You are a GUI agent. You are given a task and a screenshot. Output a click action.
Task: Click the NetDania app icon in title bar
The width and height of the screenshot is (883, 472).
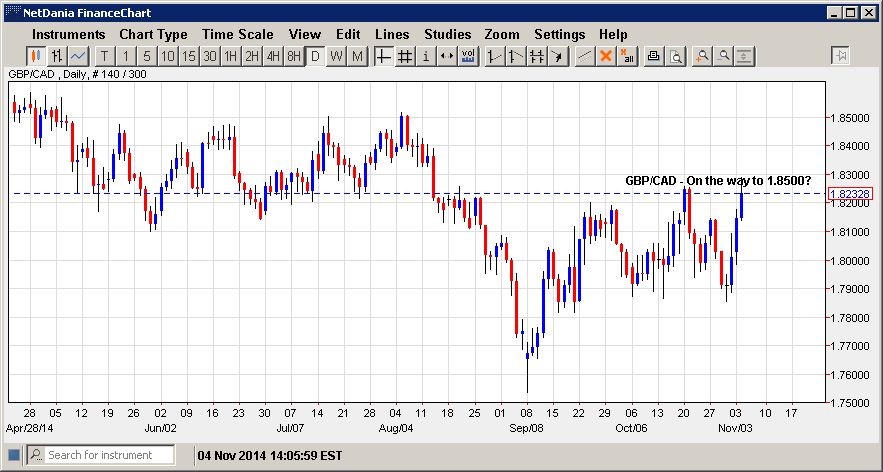tap(12, 12)
